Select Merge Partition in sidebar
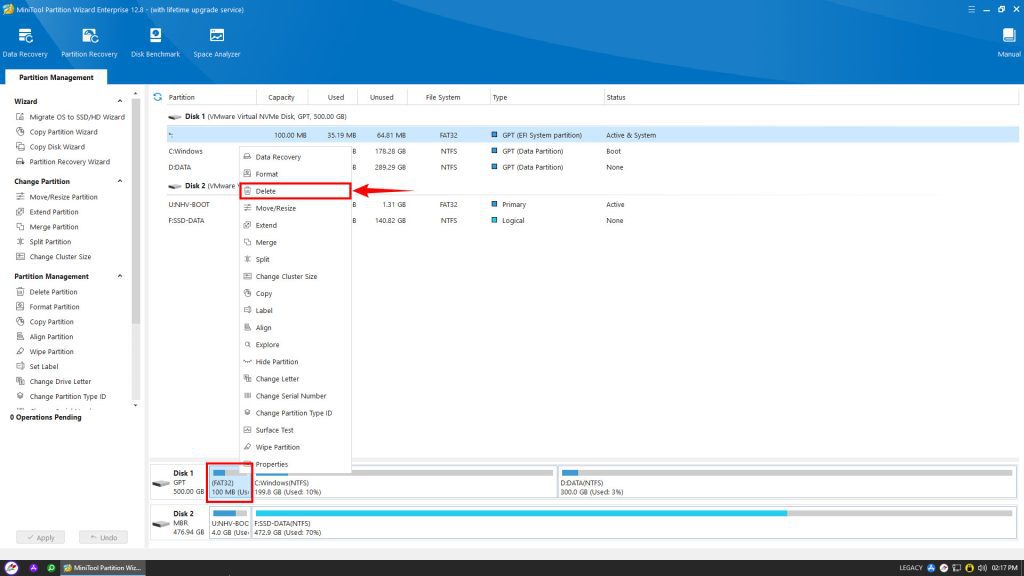This screenshot has height=576, width=1024. point(47,227)
